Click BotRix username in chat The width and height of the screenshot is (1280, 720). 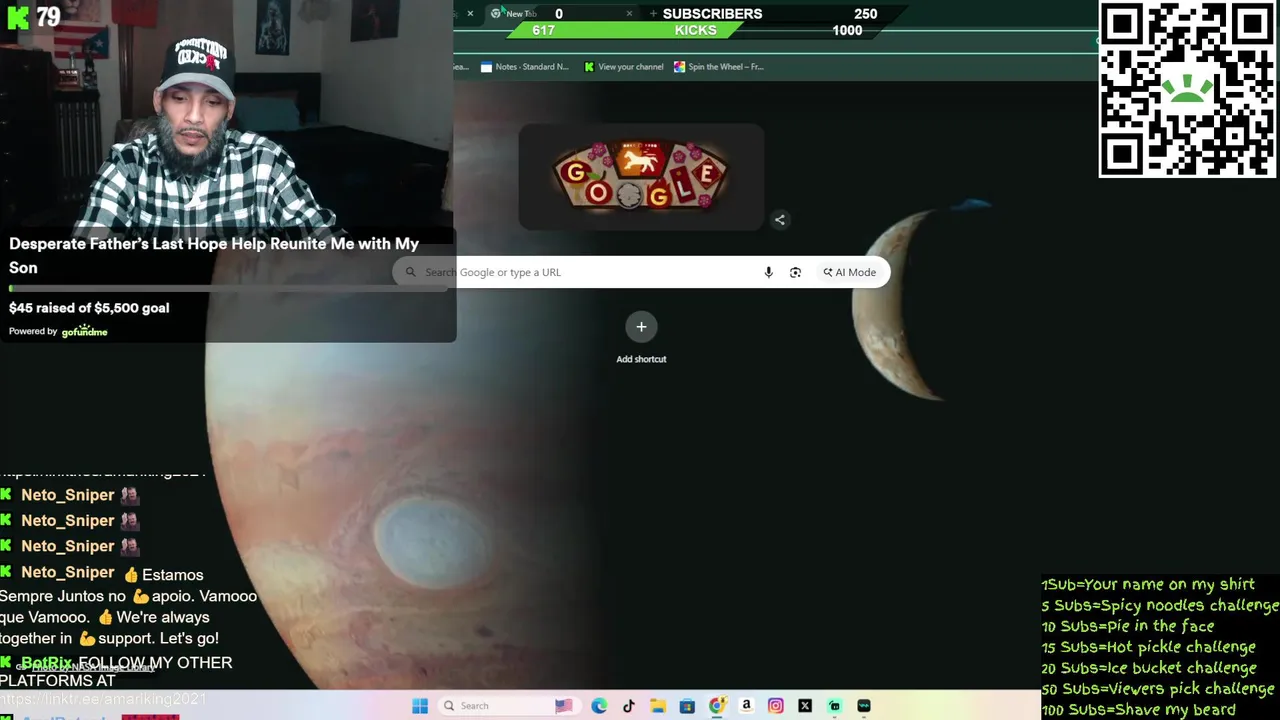(47, 663)
